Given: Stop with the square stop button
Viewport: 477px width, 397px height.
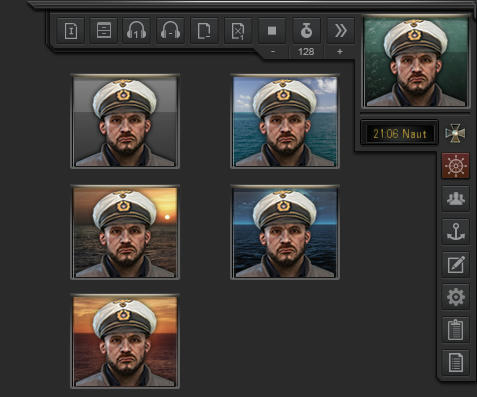Looking at the screenshot, I should pos(272,31).
